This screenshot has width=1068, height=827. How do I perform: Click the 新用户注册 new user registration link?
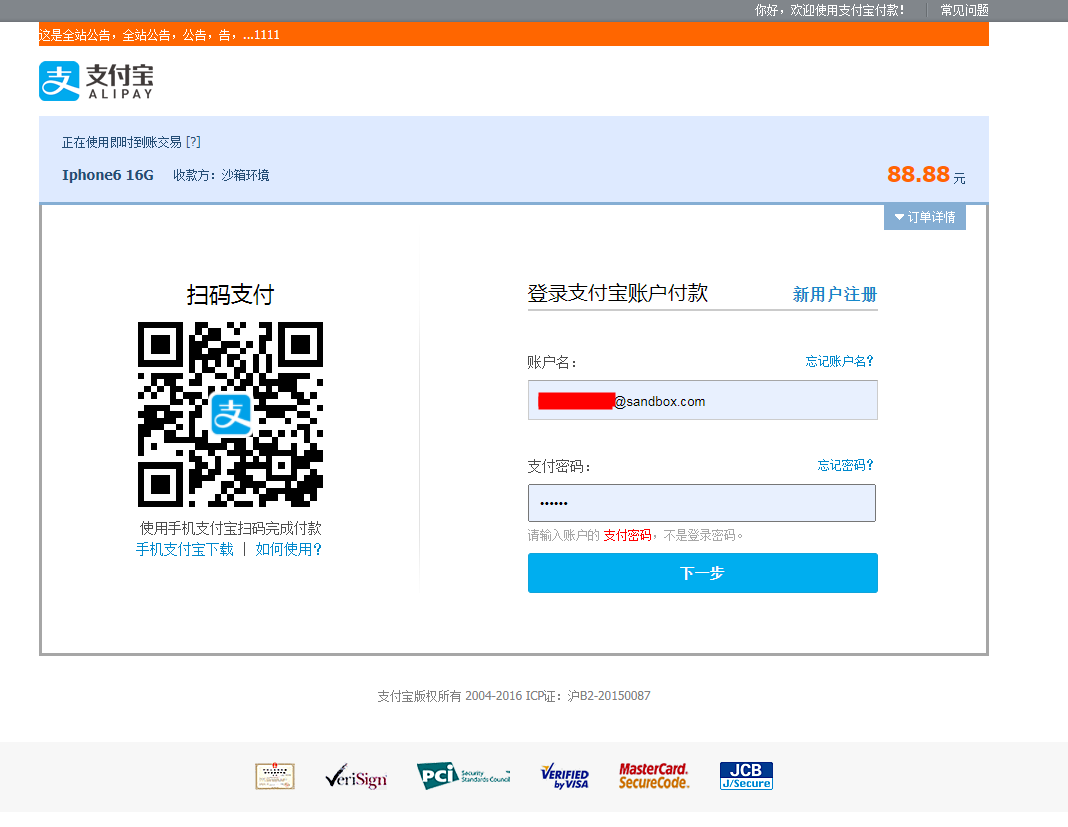coord(834,294)
